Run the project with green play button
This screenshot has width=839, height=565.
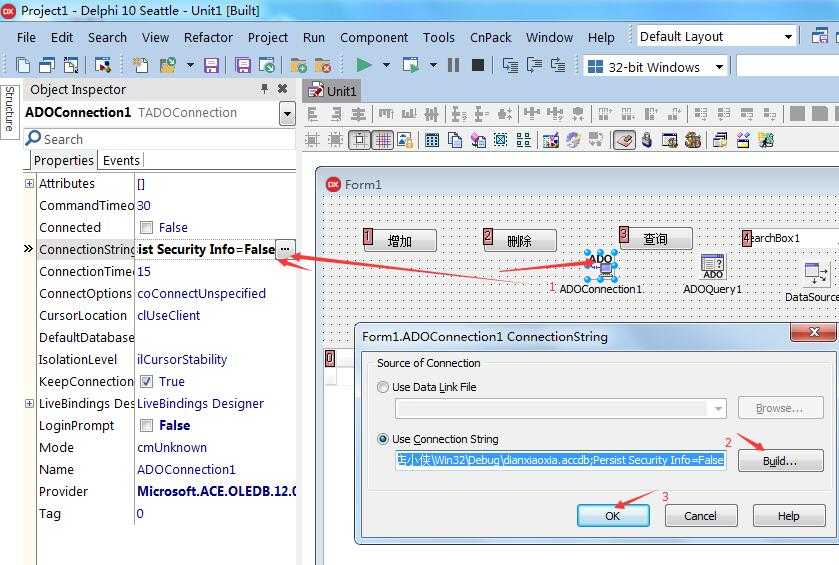364,65
